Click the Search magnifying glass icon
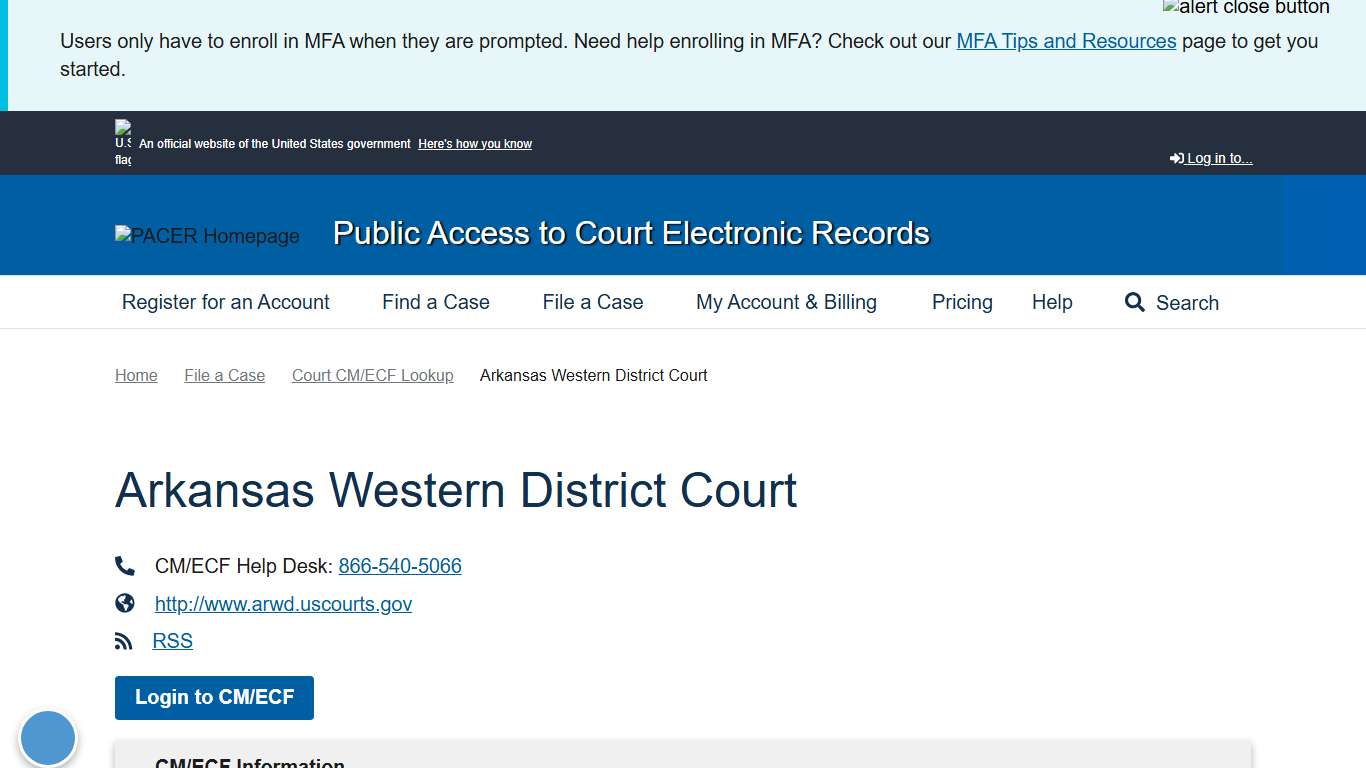 coord(1134,302)
